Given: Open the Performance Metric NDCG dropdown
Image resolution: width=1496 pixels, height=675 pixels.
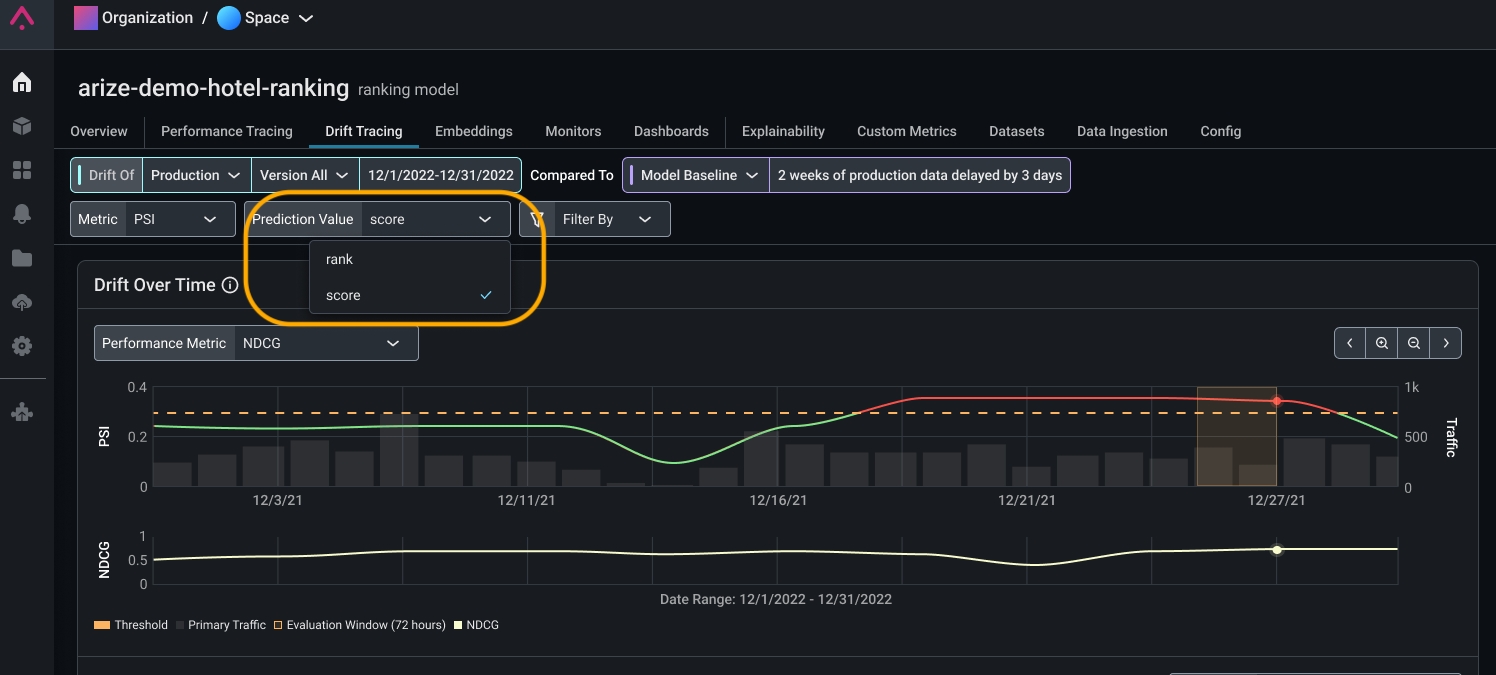Looking at the screenshot, I should click(x=256, y=343).
